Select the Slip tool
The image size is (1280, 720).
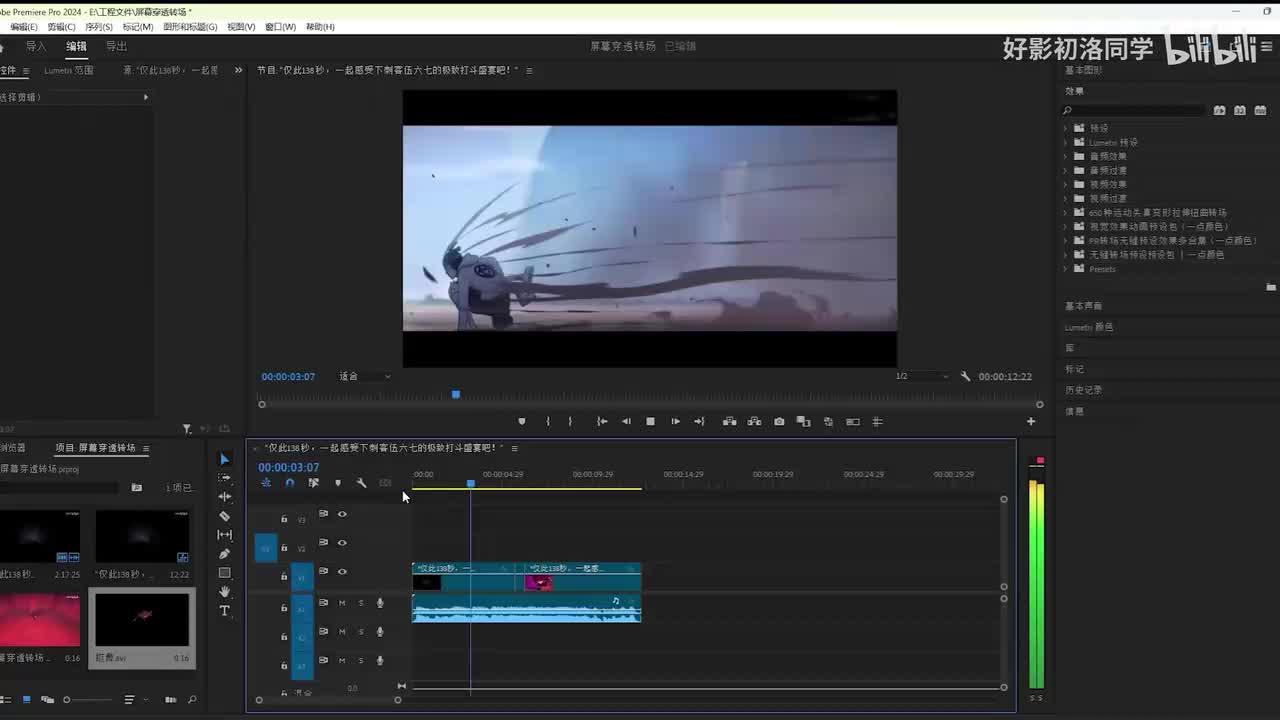pyautogui.click(x=224, y=535)
